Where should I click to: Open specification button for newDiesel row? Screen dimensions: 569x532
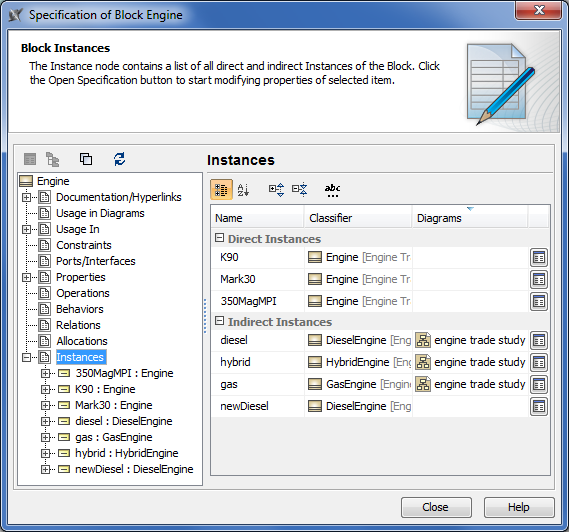(539, 406)
